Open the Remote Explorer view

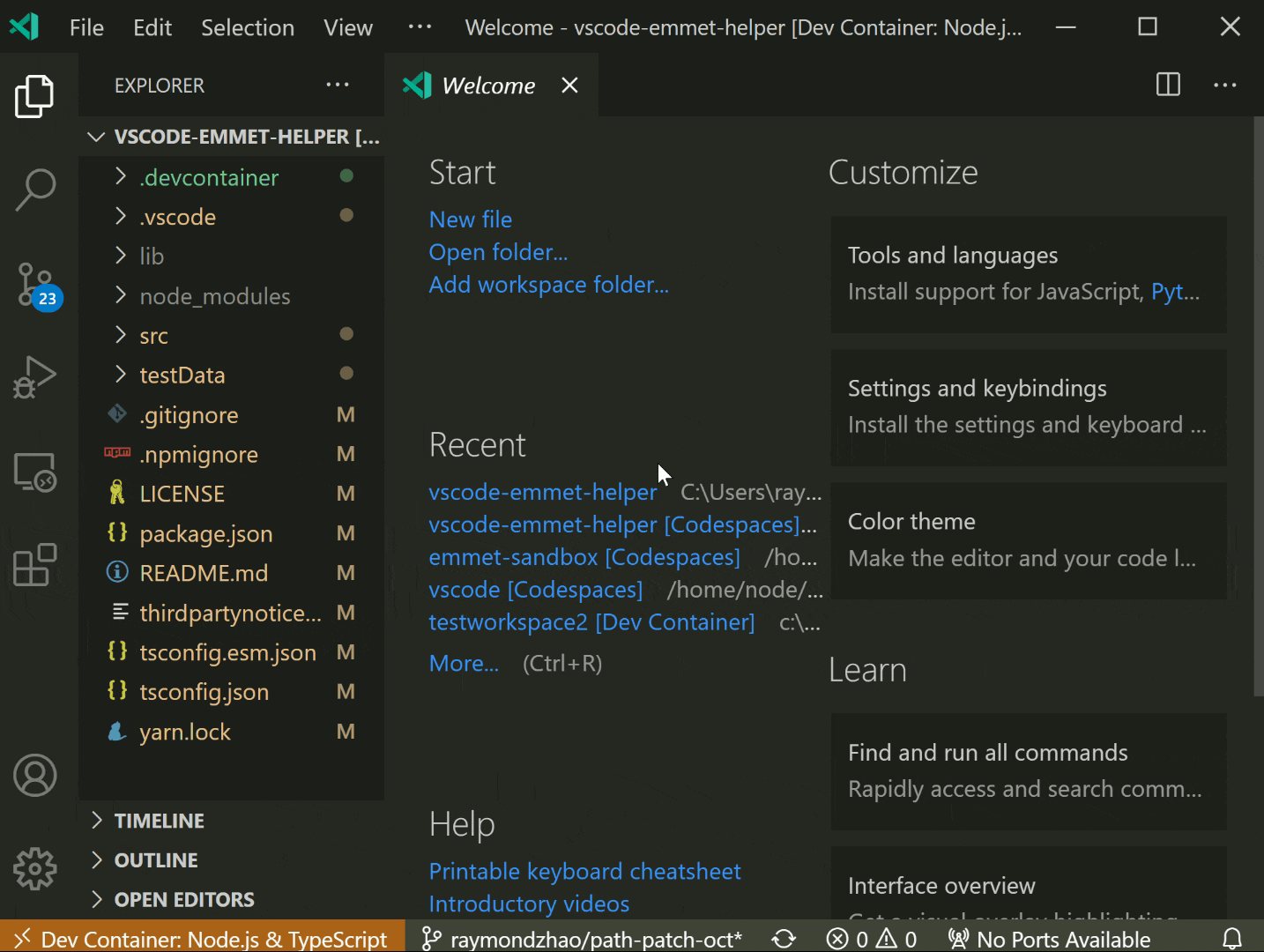click(x=34, y=473)
